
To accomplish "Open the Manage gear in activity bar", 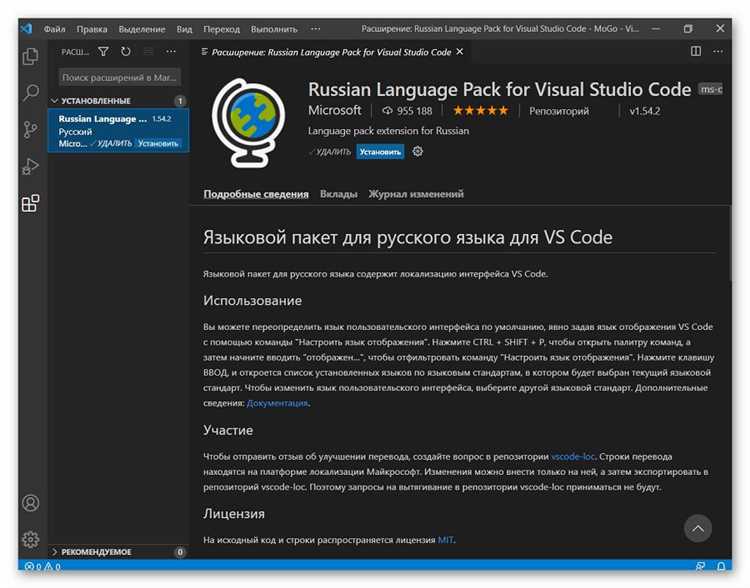I will tap(31, 539).
